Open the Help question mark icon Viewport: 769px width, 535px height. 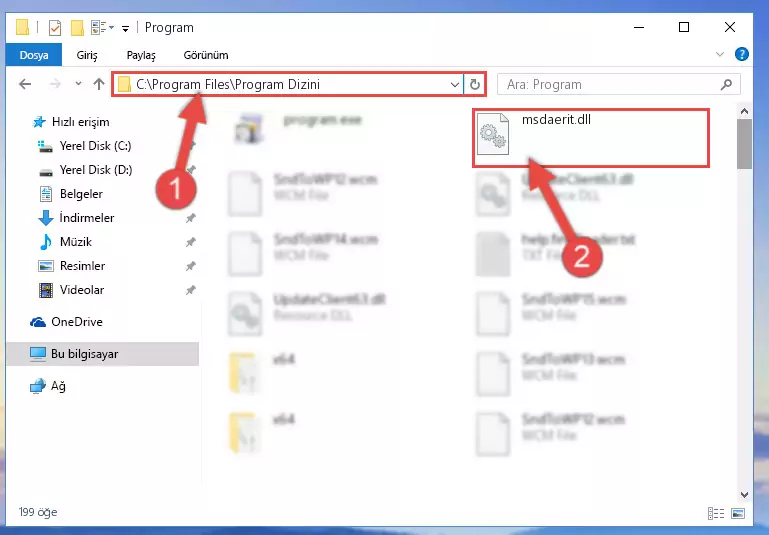pos(742,54)
